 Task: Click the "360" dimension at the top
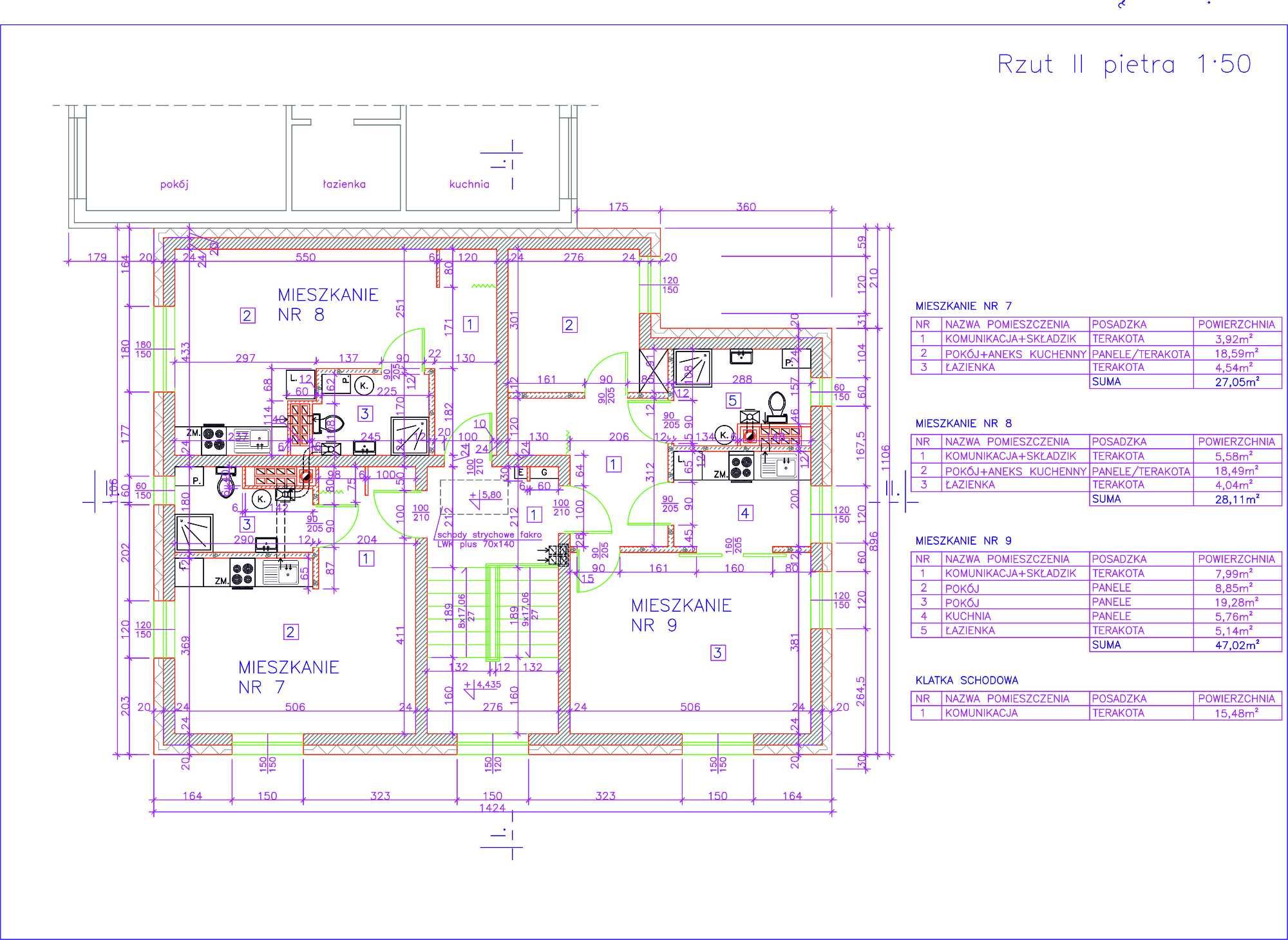coord(746,207)
